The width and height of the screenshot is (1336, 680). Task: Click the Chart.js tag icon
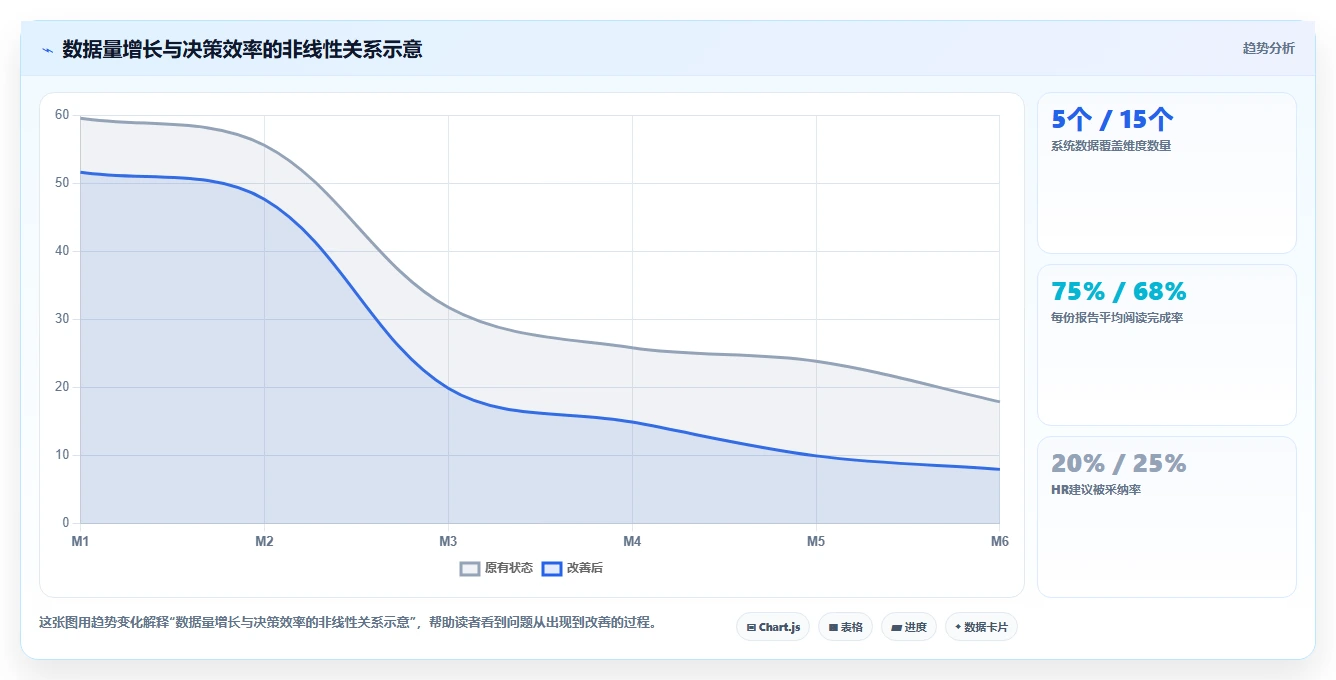pos(751,628)
